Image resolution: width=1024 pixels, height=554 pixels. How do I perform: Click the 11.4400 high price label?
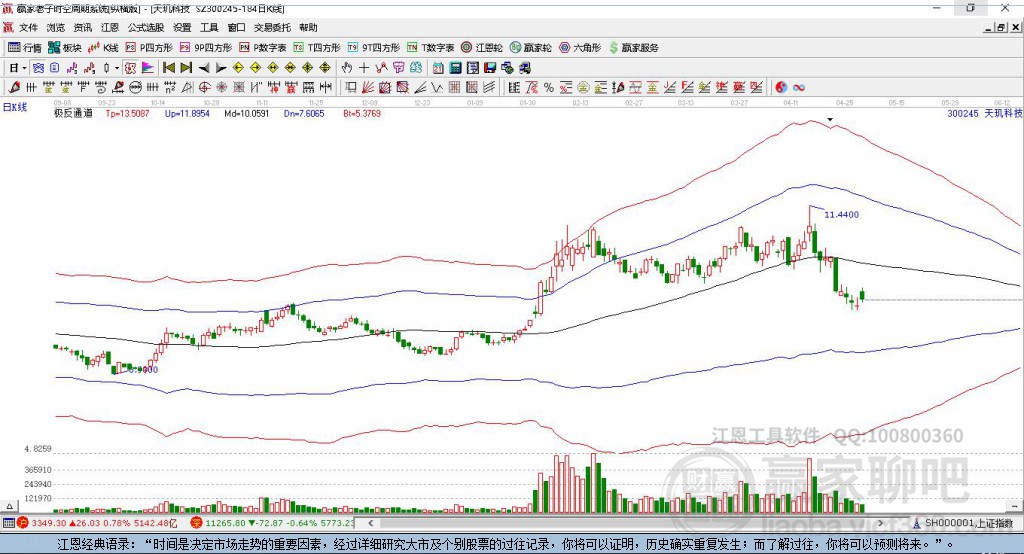click(x=842, y=215)
